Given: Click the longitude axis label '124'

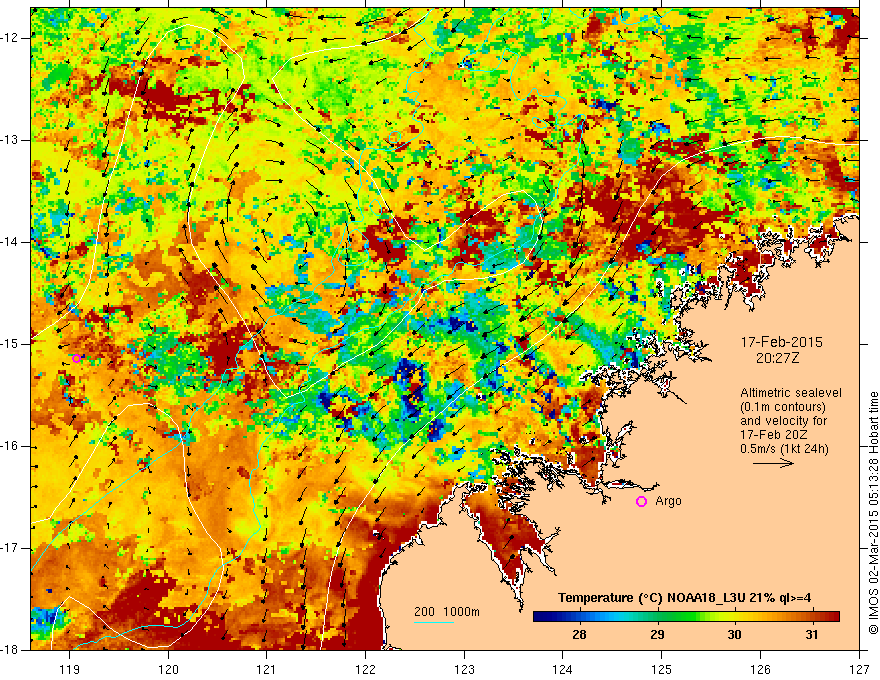Looking at the screenshot, I should click(x=563, y=669).
